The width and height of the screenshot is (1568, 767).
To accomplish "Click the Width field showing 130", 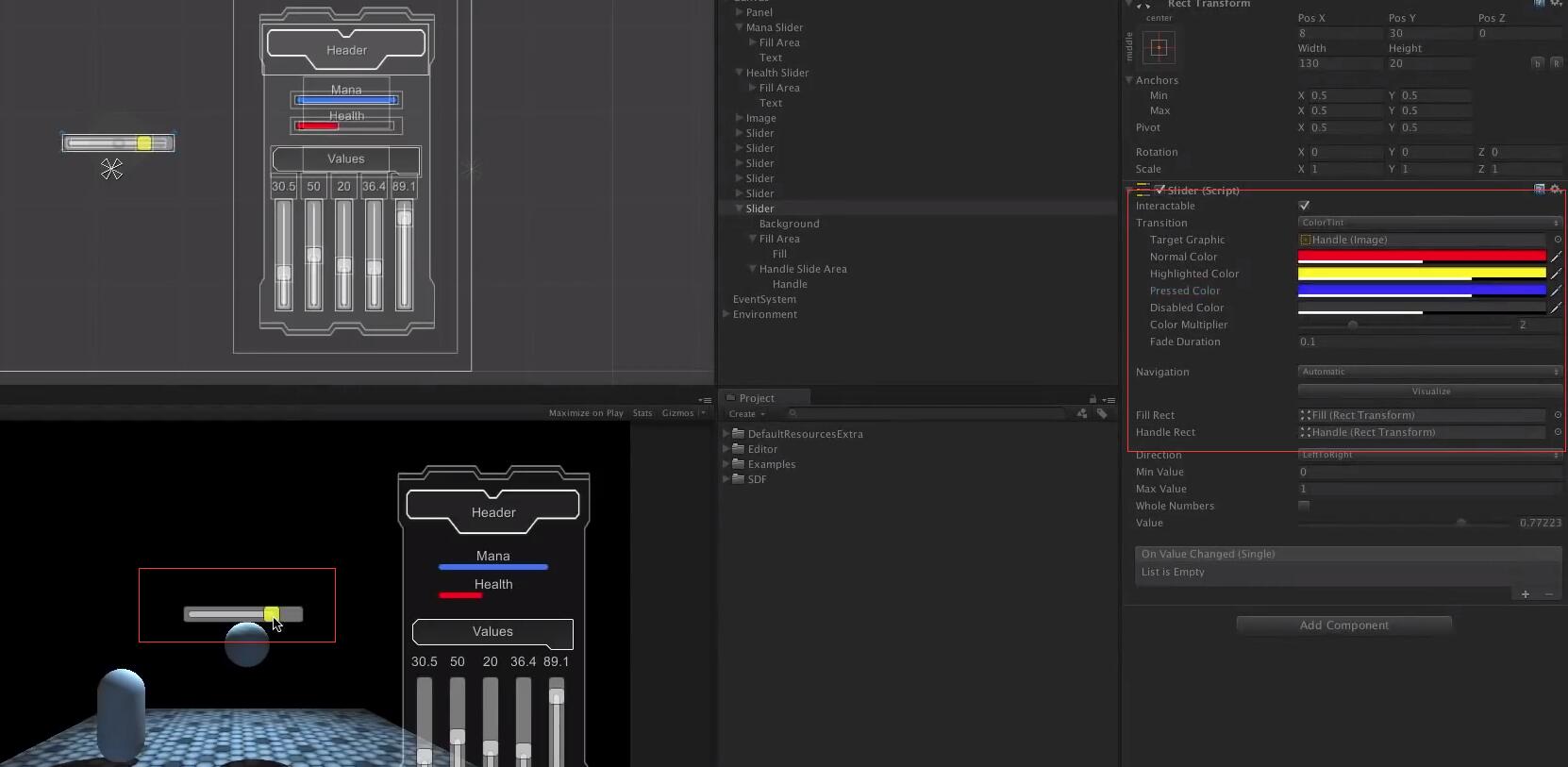I will (x=1338, y=63).
